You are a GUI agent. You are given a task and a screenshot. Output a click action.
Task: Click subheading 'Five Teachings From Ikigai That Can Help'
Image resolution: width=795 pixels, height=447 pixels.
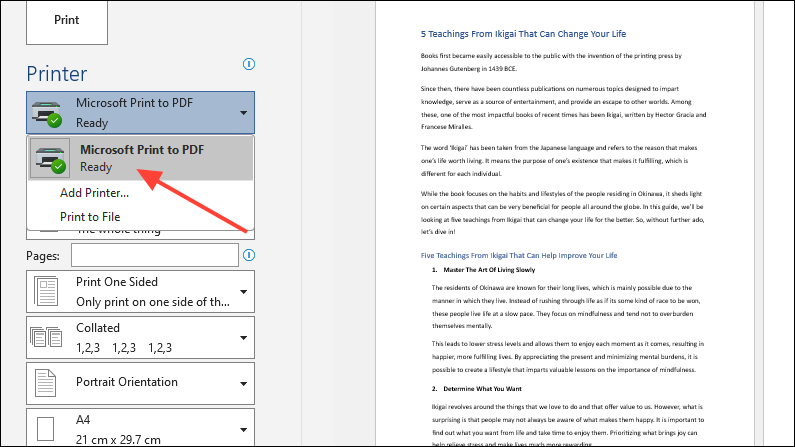[x=519, y=255]
